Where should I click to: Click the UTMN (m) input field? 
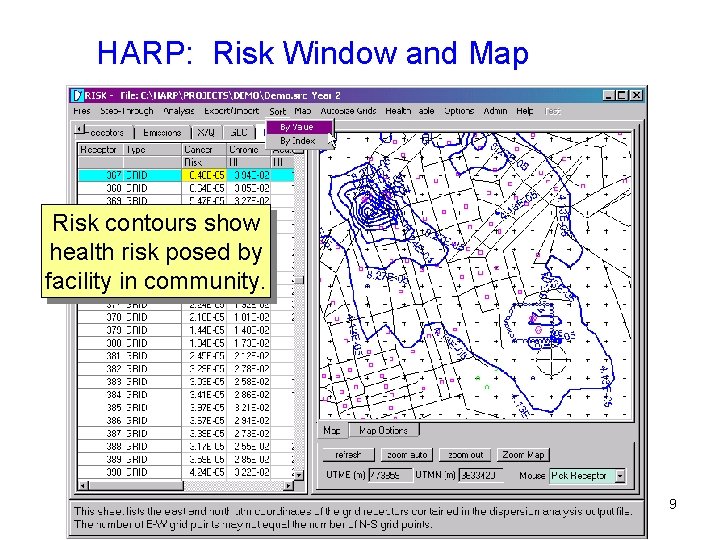tap(481, 475)
